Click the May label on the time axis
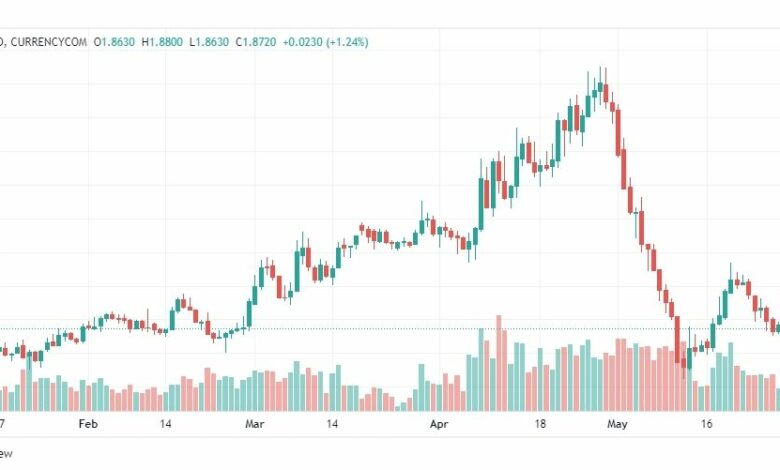Viewport: 780px width, 470px height. pyautogui.click(x=617, y=424)
